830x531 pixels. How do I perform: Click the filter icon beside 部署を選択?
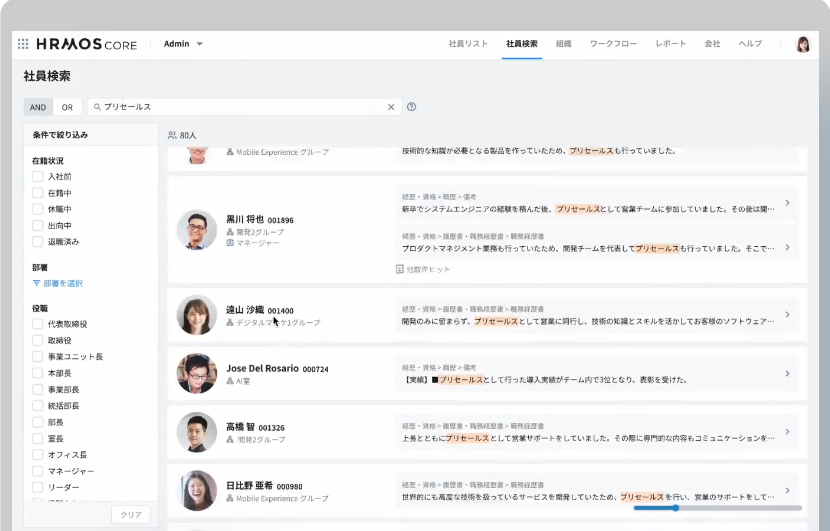pyautogui.click(x=36, y=283)
